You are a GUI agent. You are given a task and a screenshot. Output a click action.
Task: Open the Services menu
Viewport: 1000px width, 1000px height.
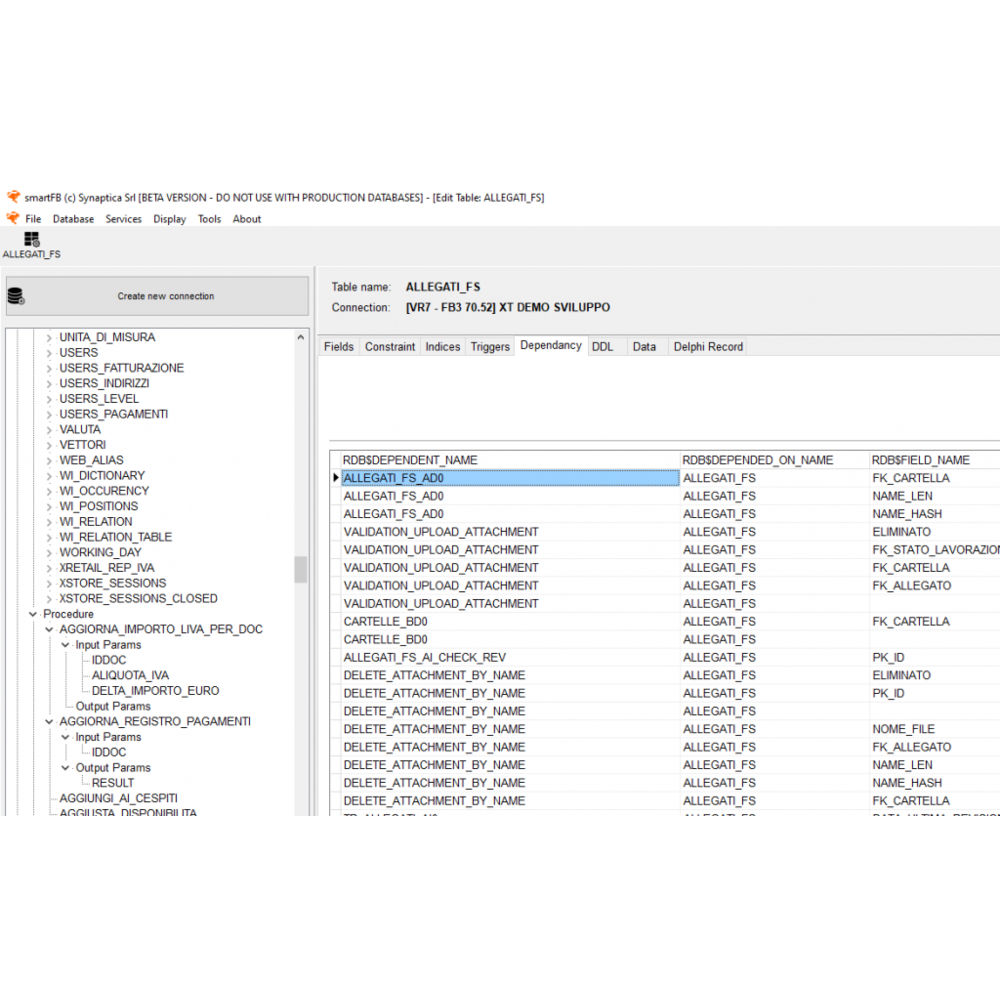pyautogui.click(x=123, y=219)
